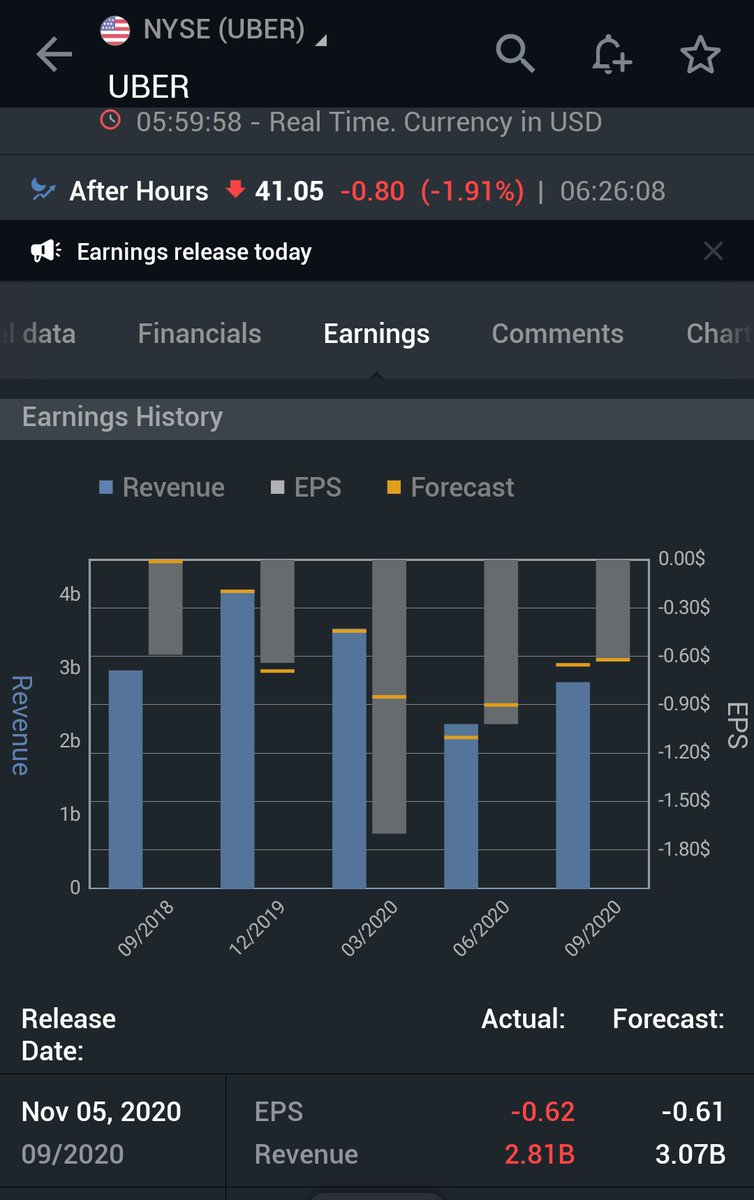
Task: Tap the 09/2020 period label under date
Action: pyautogui.click(x=72, y=1154)
